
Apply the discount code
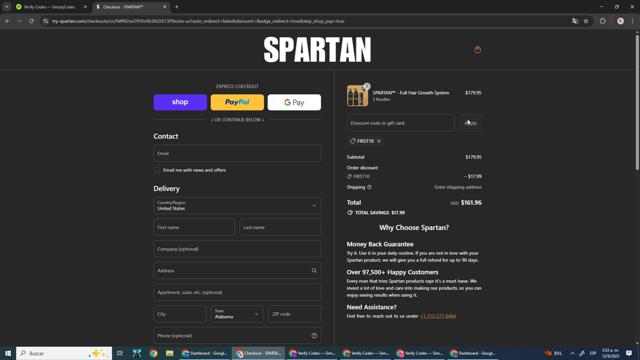pyautogui.click(x=471, y=123)
